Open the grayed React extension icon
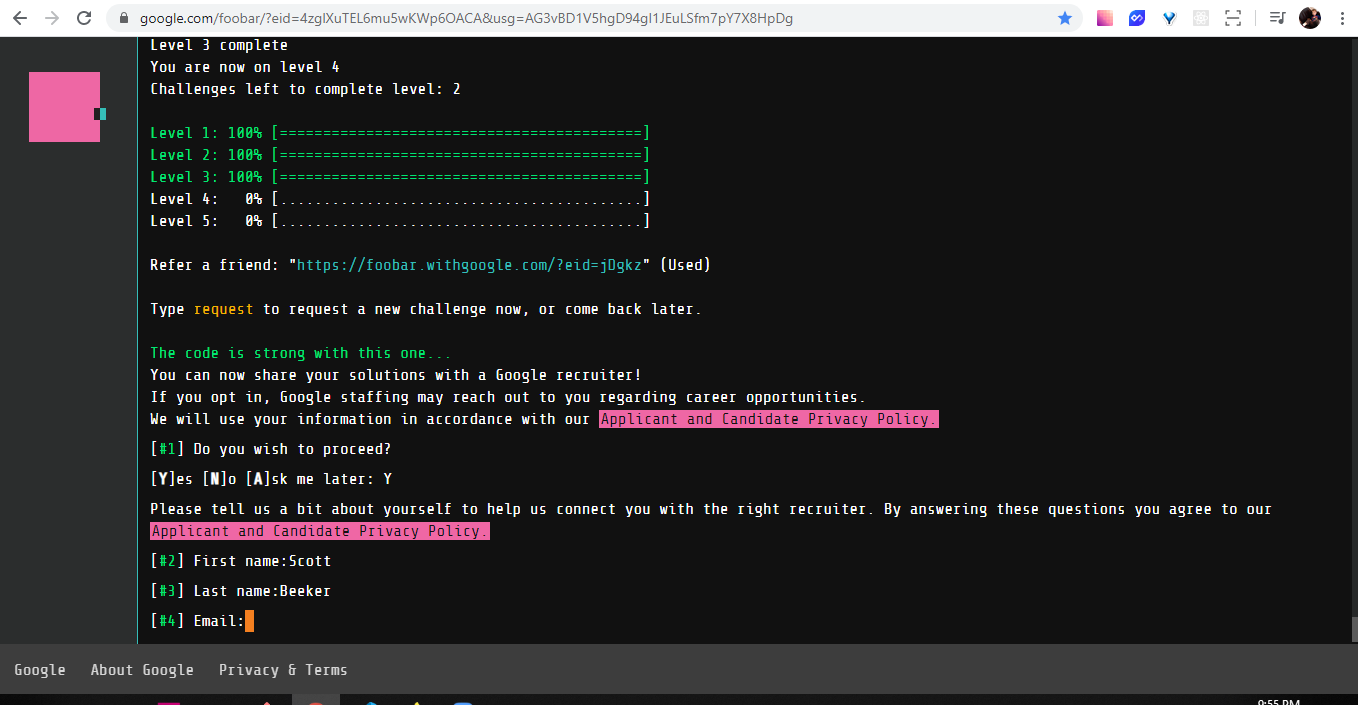 pos(1201,18)
